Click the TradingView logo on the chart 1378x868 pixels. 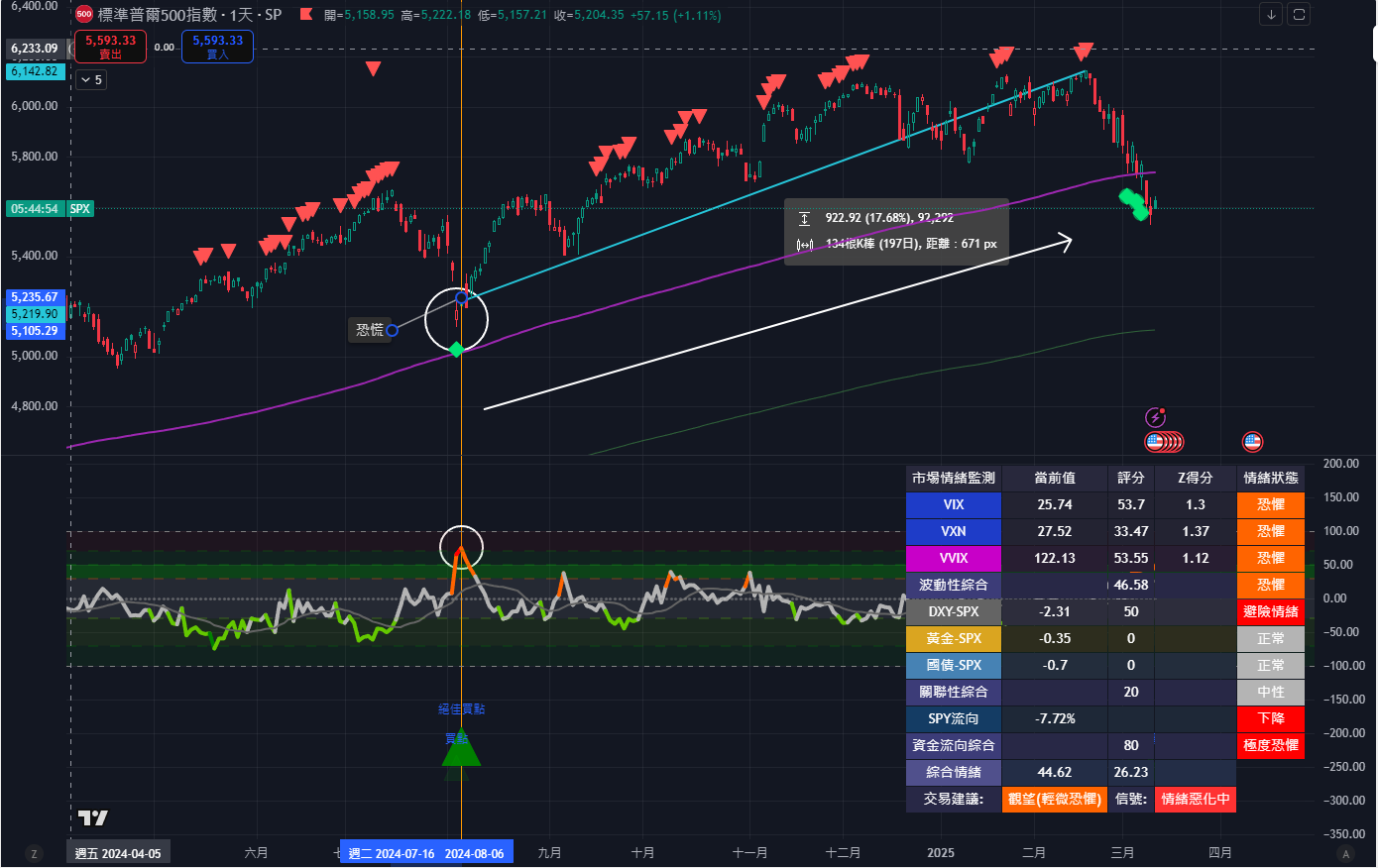click(93, 817)
